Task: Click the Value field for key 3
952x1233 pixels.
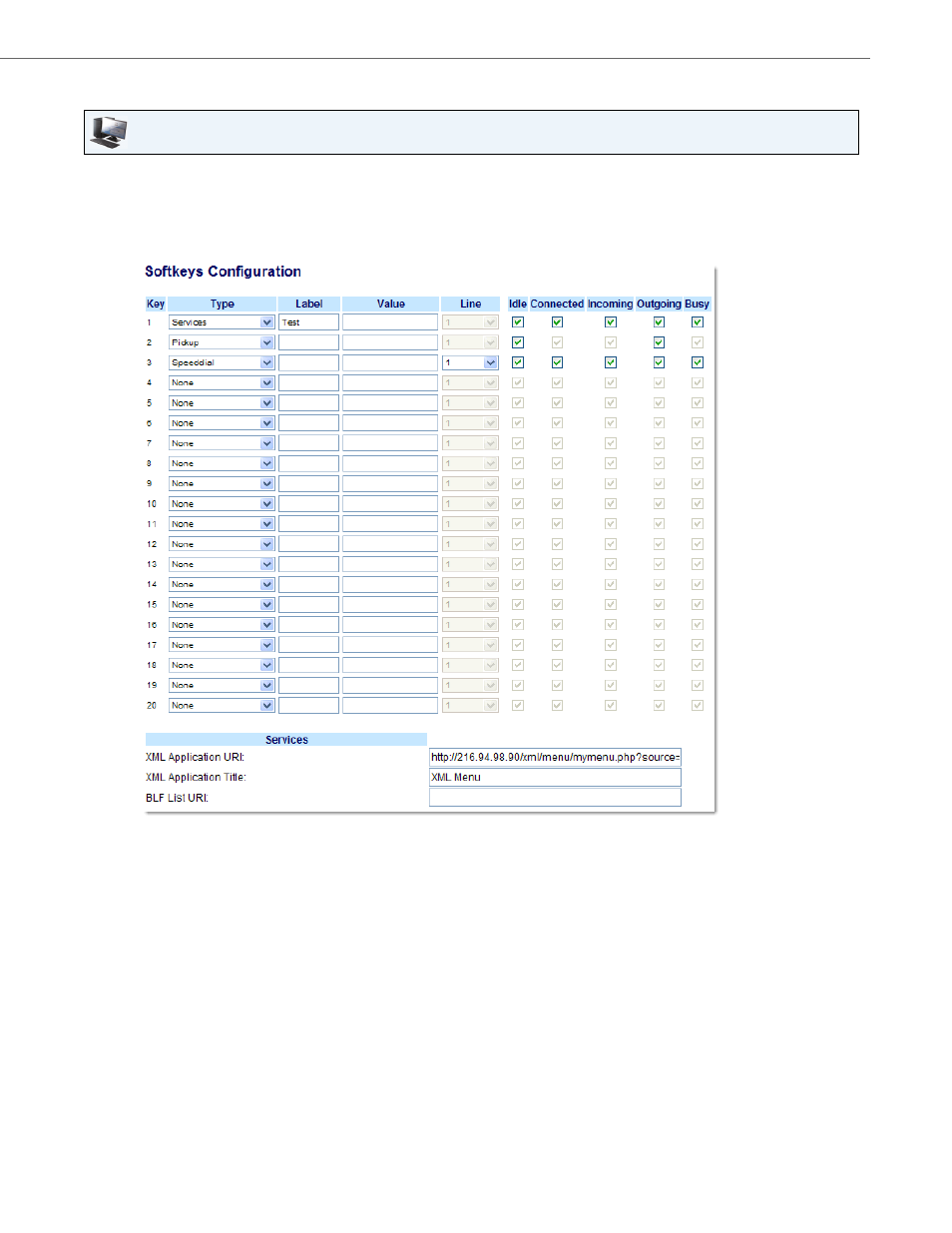Action: coord(390,362)
